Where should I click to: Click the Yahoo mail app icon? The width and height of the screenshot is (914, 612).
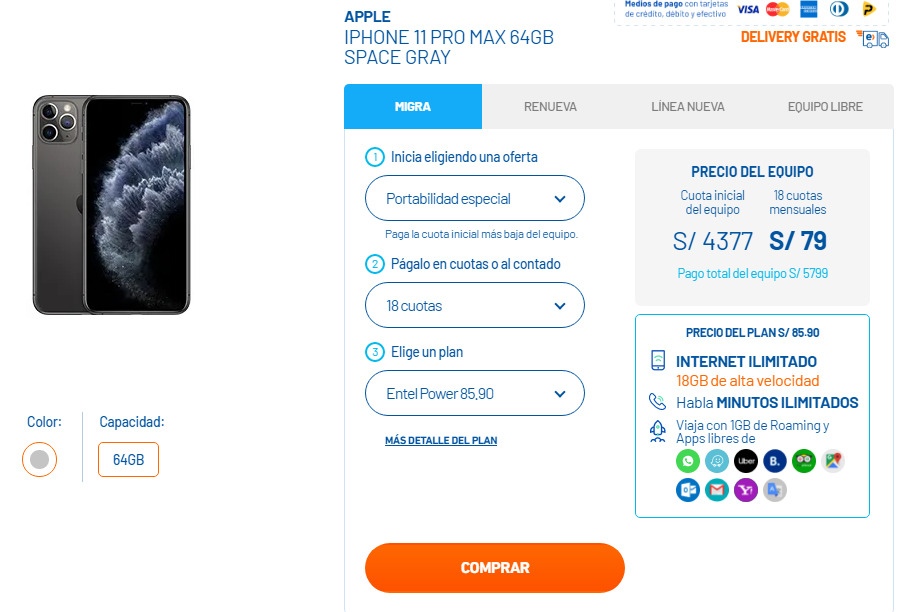pos(746,490)
